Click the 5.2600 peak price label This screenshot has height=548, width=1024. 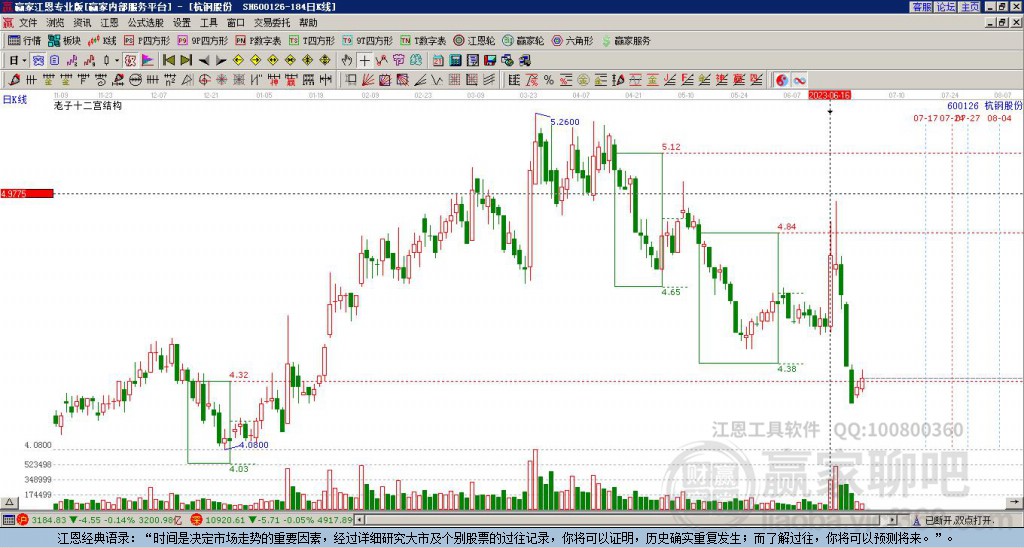pyautogui.click(x=565, y=122)
